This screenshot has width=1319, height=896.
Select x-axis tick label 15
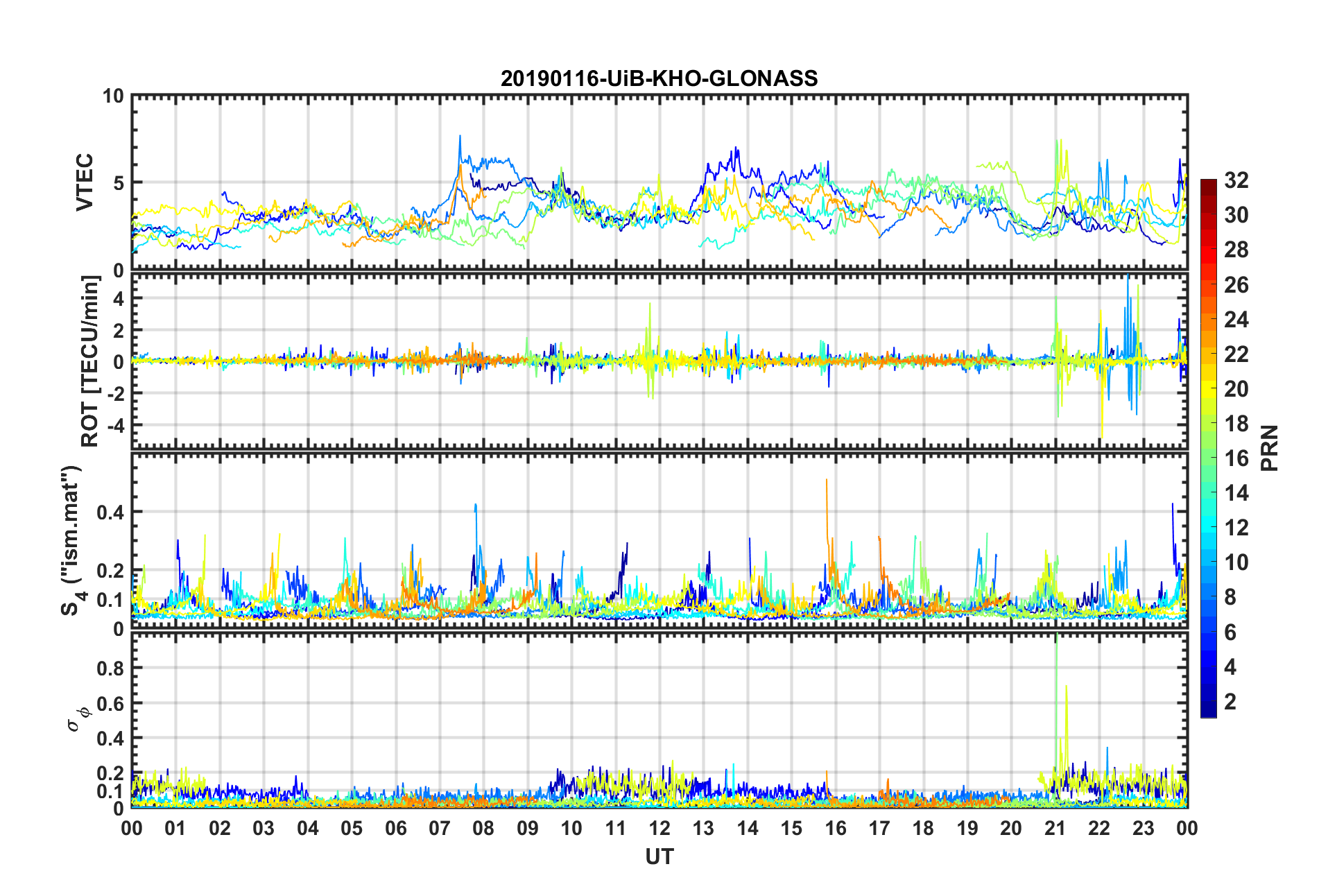pyautogui.click(x=791, y=828)
